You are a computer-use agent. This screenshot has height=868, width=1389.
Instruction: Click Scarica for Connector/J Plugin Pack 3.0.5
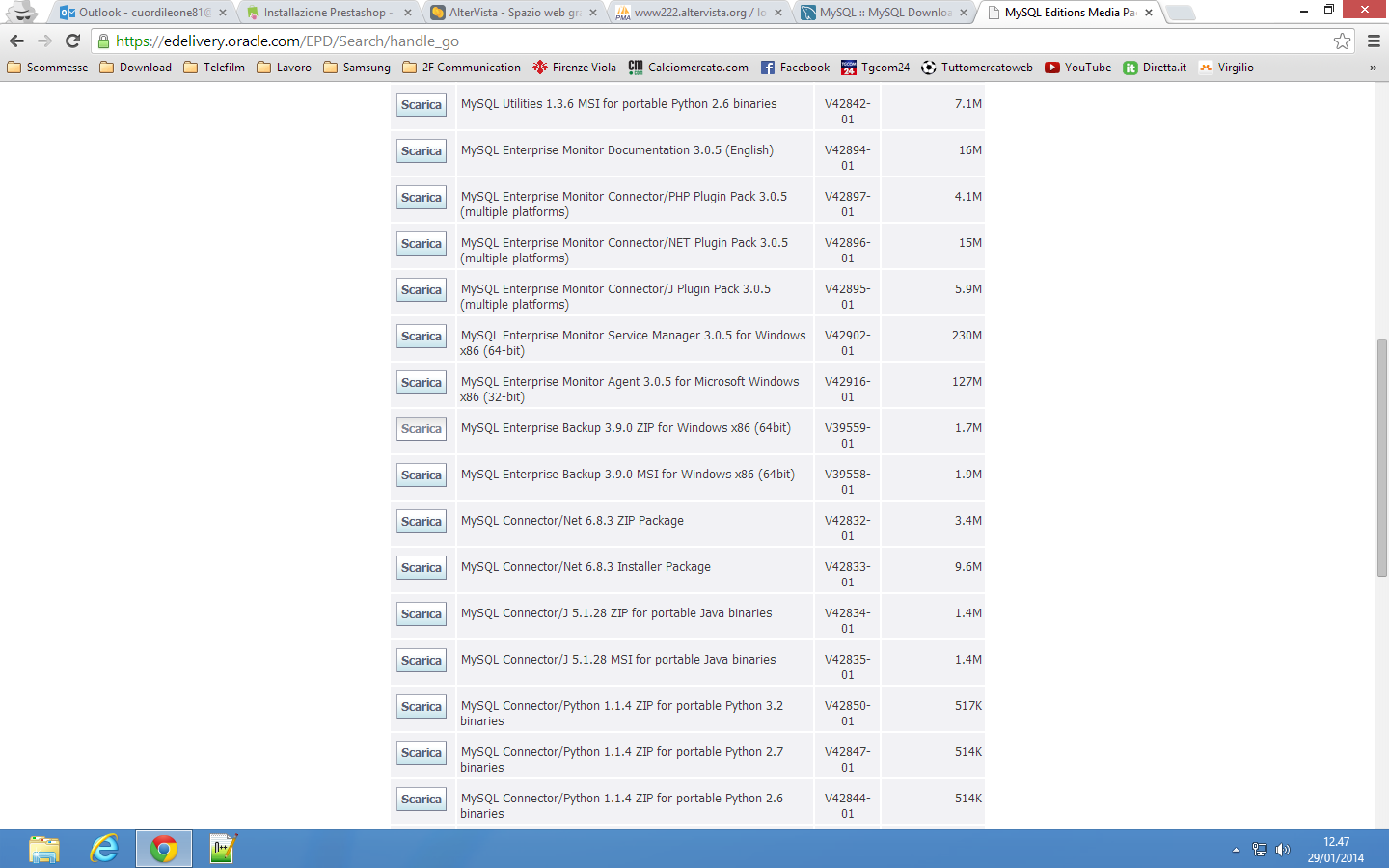click(422, 290)
